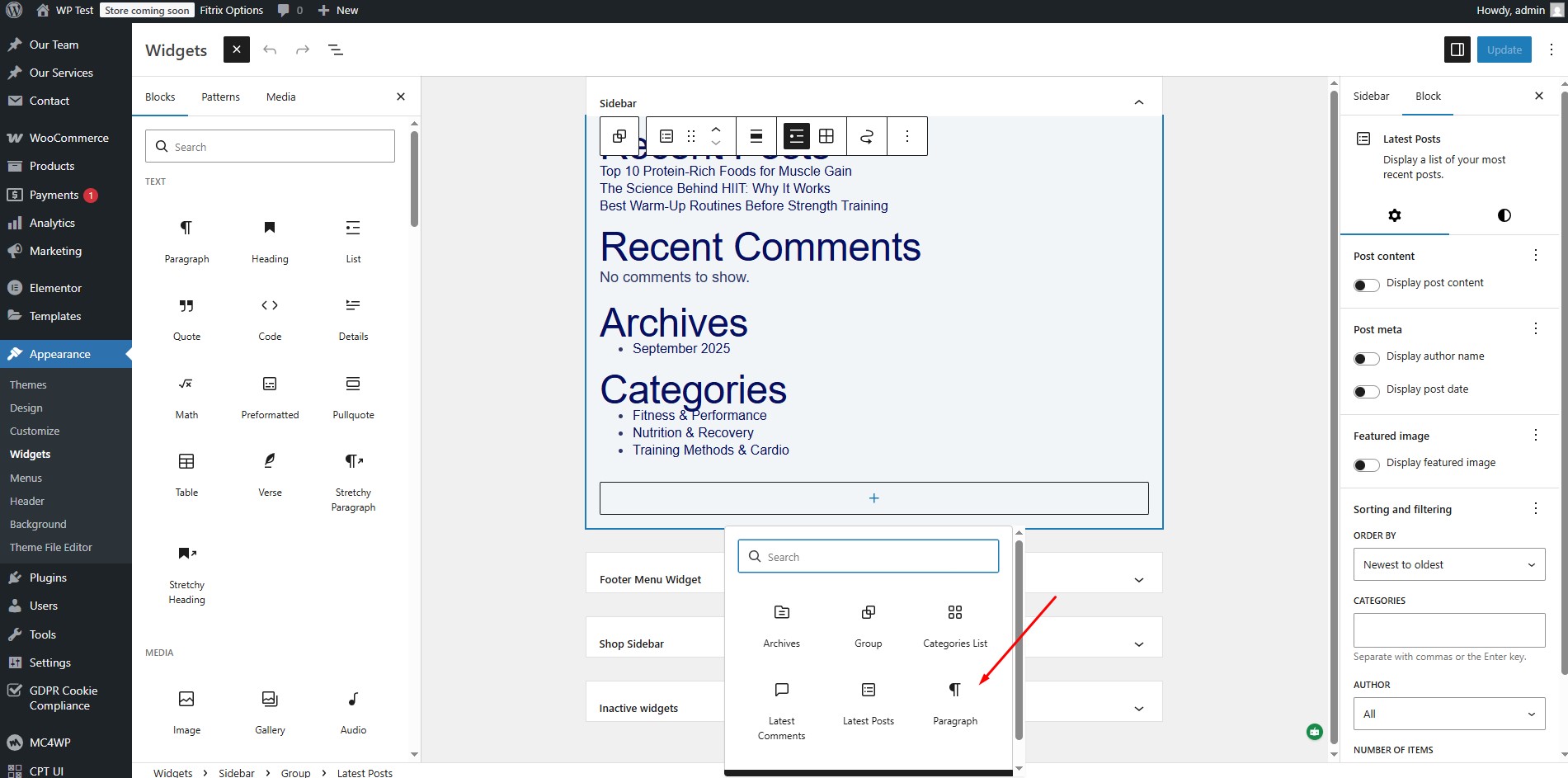The height and width of the screenshot is (778, 1568).
Task: Open the Document Overview list view icon
Action: coord(336,50)
